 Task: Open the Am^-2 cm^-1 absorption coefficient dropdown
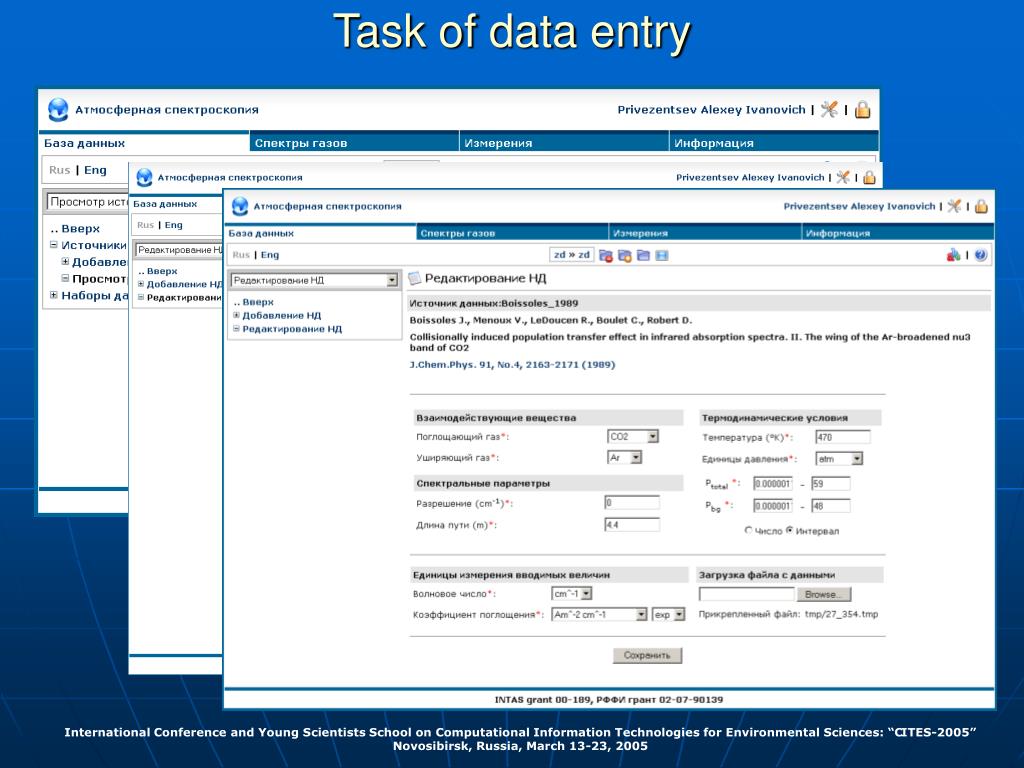(600, 615)
